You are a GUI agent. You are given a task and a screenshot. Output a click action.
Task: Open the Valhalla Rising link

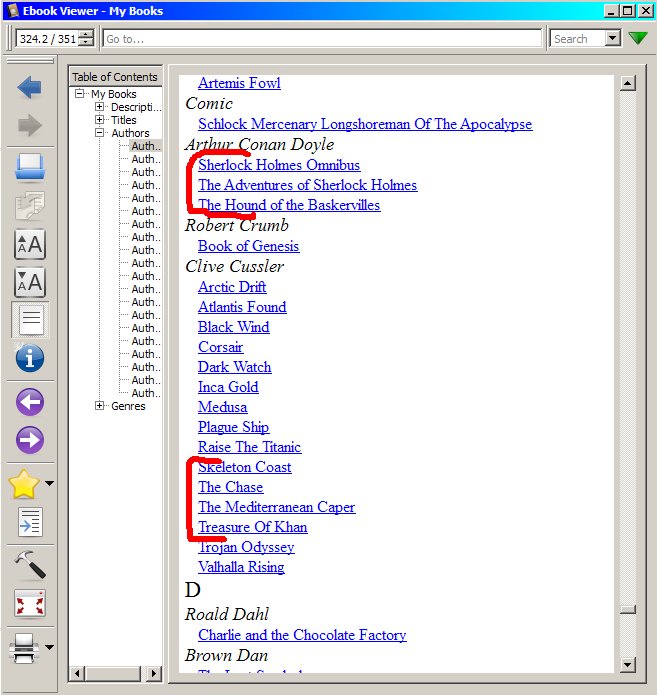point(241,567)
